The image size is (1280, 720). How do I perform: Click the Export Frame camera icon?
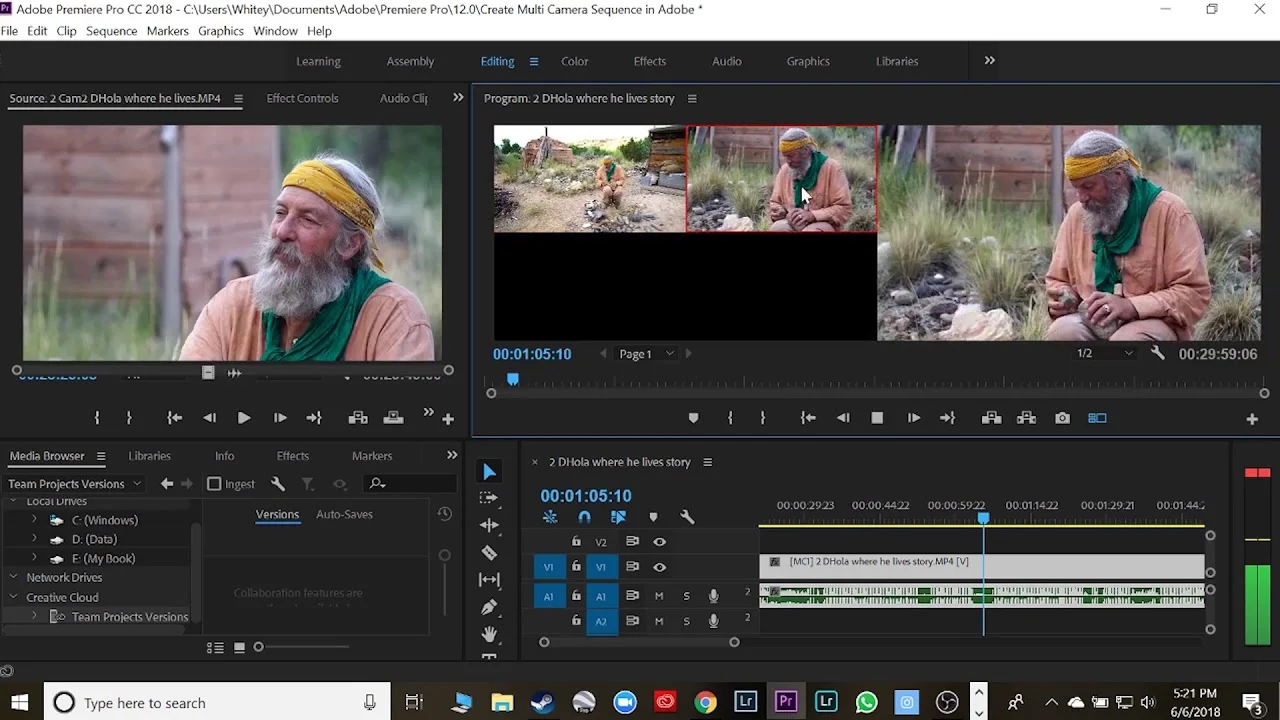click(1062, 418)
